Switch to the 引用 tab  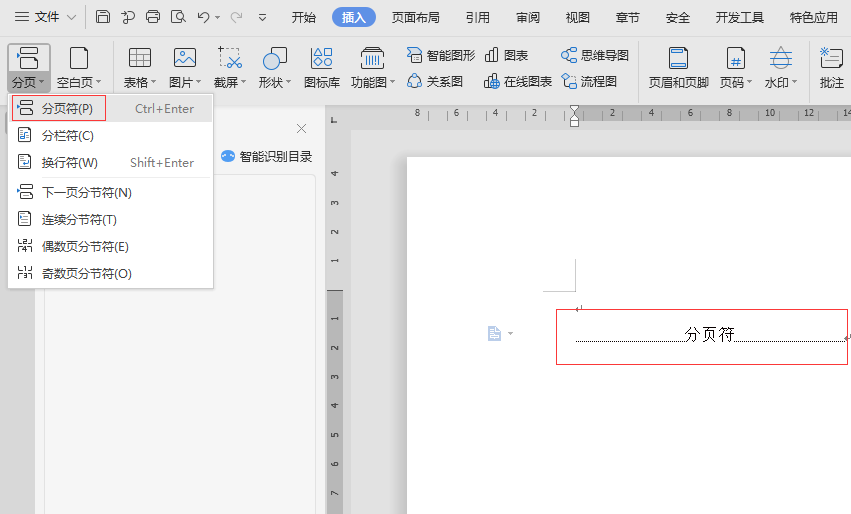(x=477, y=17)
